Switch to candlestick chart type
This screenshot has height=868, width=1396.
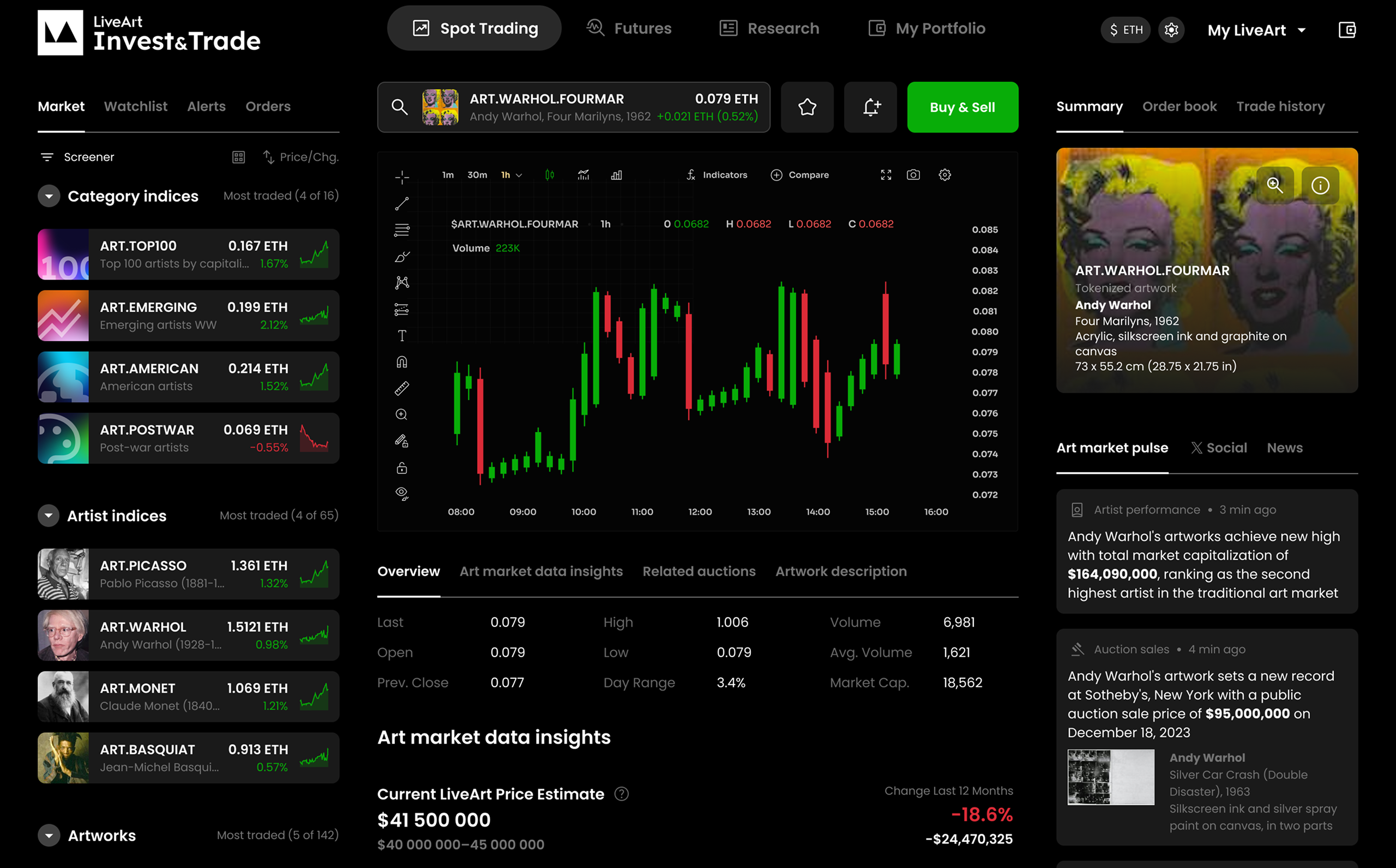tap(549, 175)
